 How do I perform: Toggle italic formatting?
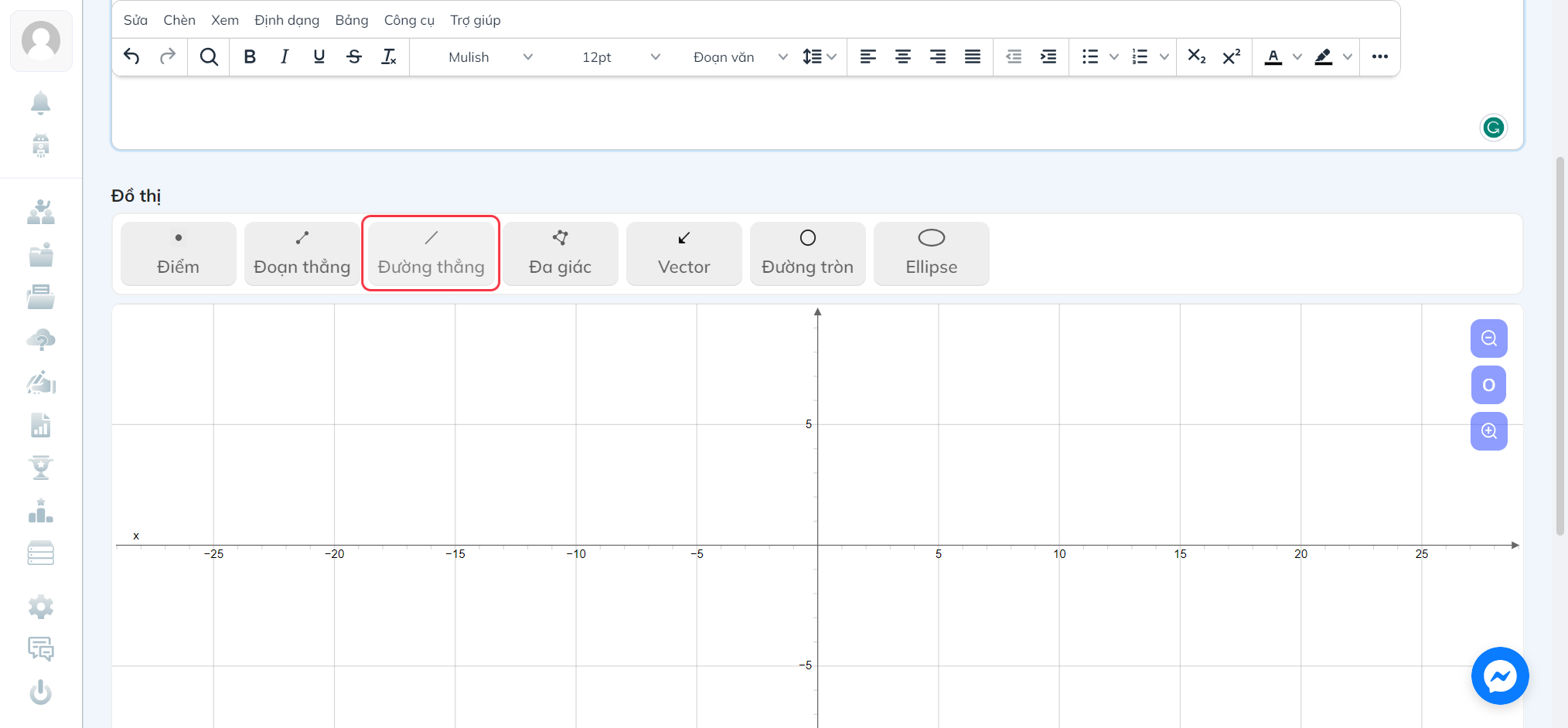point(285,56)
